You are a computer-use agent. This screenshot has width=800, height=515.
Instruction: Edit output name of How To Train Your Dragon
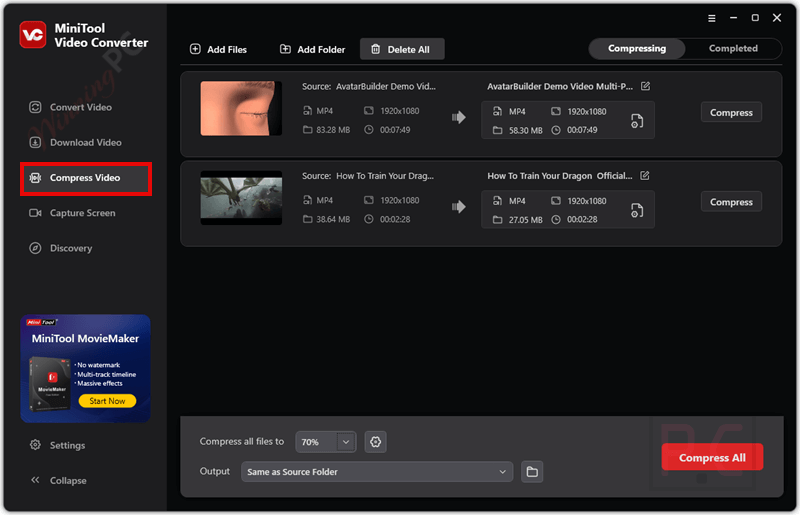645,176
